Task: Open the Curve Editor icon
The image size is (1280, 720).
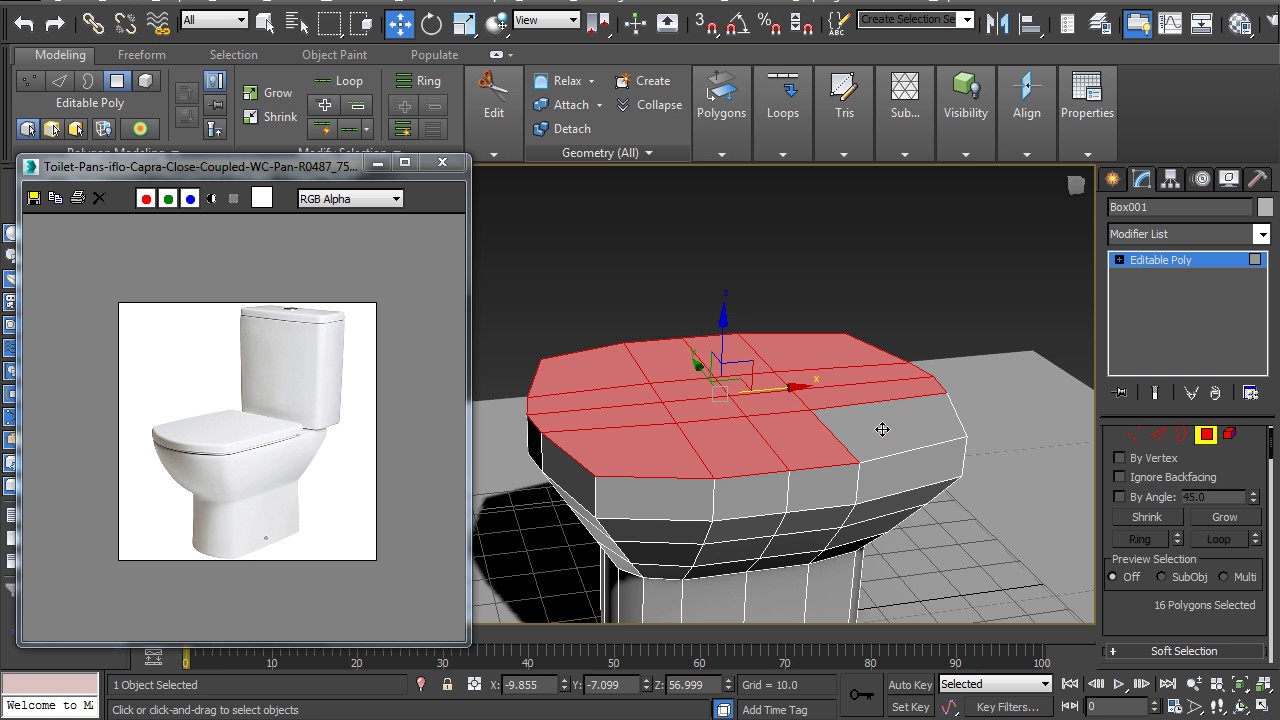Action: [1169, 22]
